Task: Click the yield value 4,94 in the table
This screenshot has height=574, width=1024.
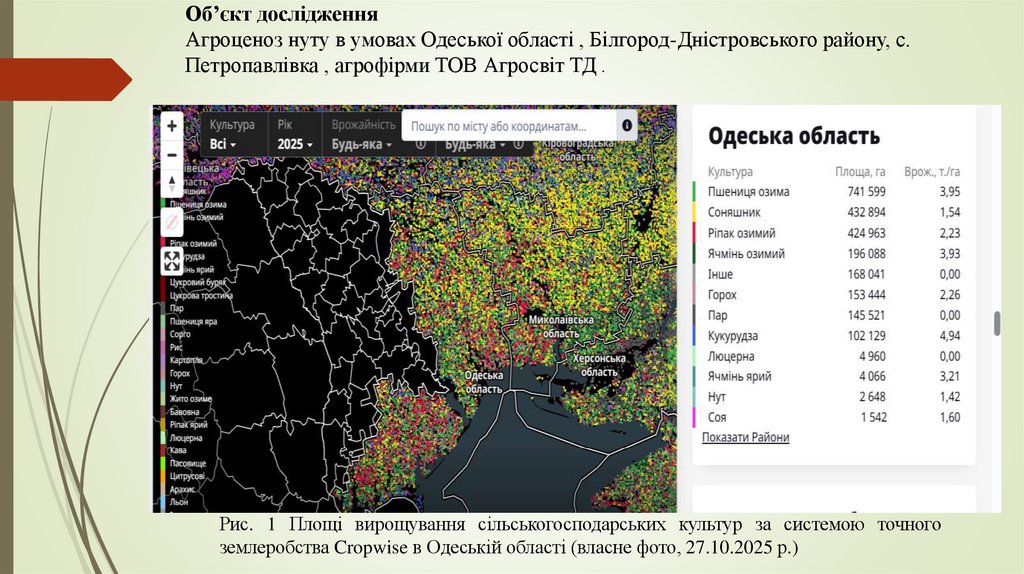Action: point(950,336)
